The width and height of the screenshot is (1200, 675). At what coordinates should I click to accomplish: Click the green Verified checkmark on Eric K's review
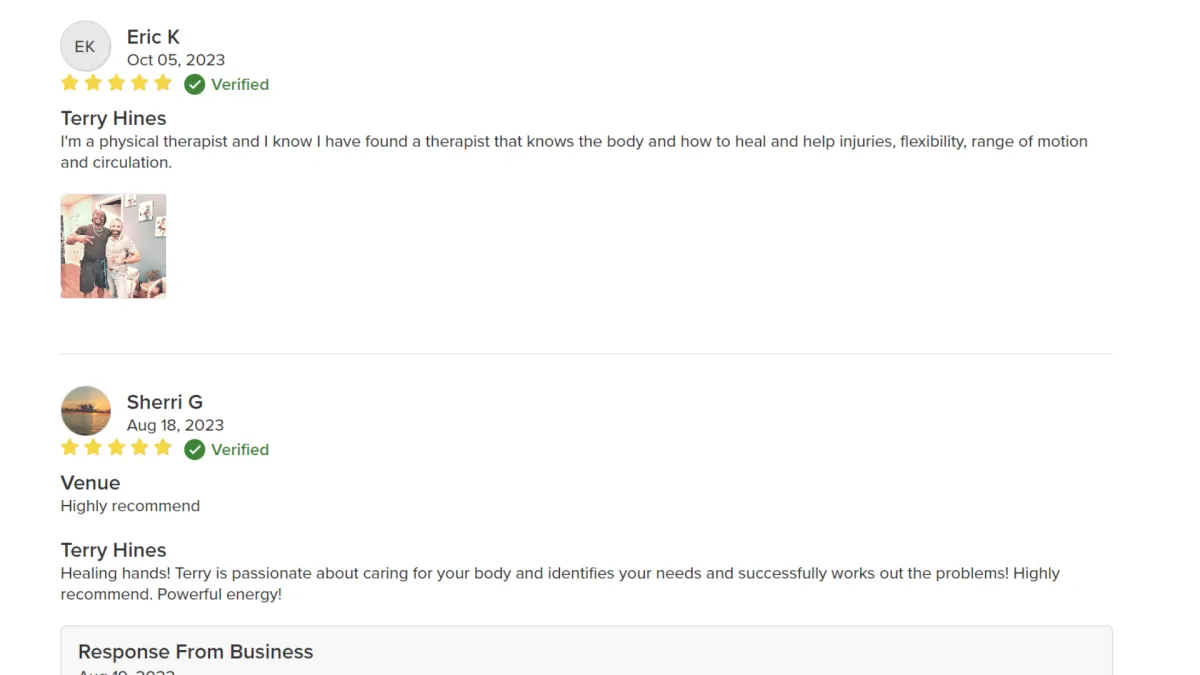pos(195,84)
